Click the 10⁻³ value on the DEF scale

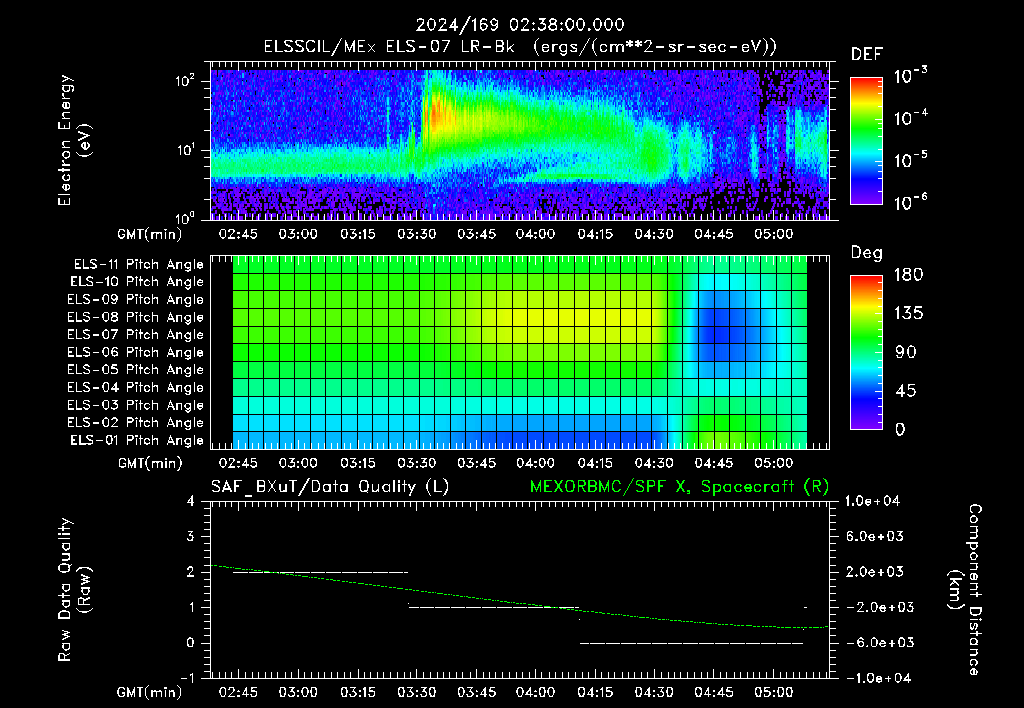coord(910,76)
